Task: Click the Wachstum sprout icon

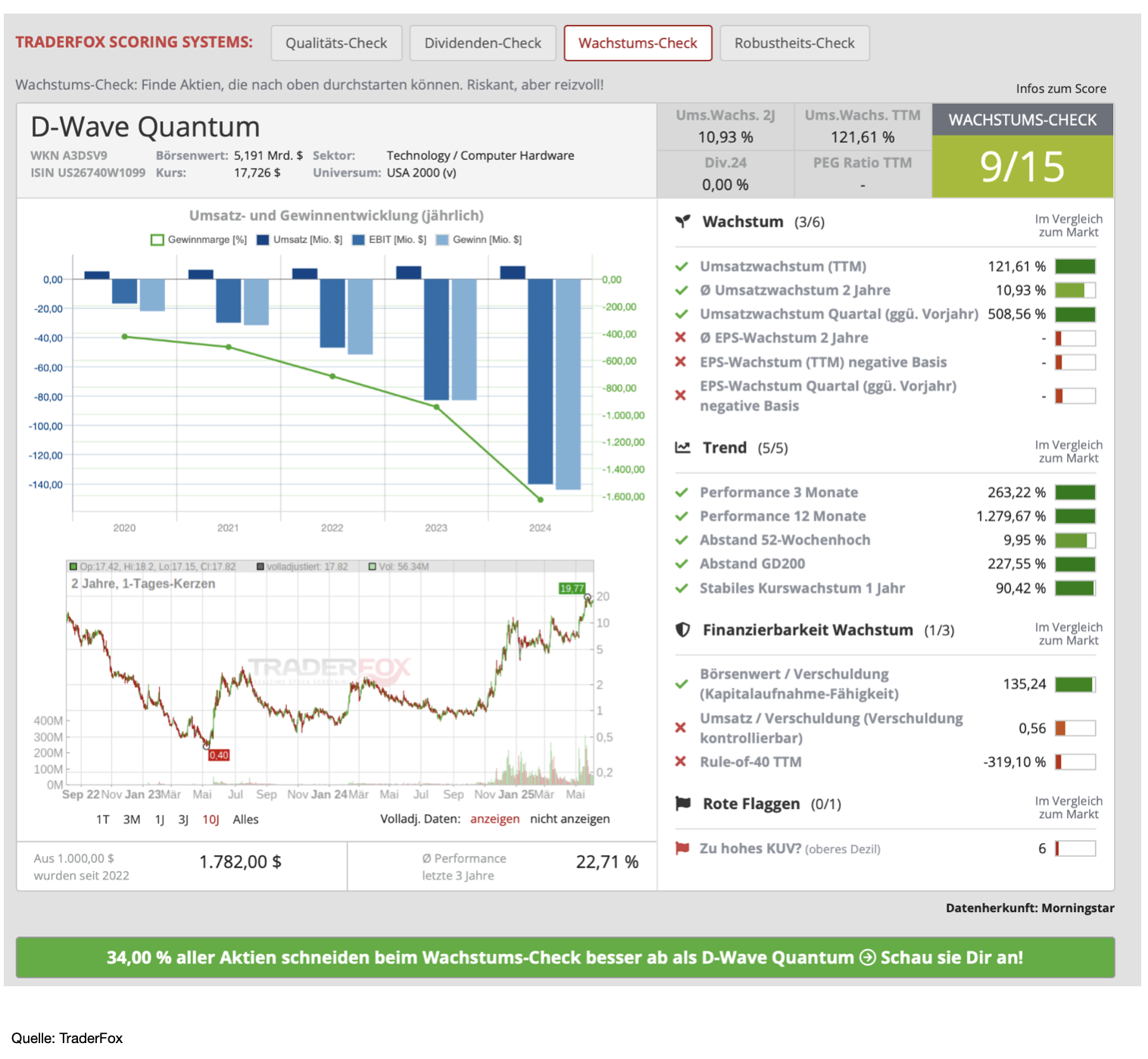Action: [683, 221]
